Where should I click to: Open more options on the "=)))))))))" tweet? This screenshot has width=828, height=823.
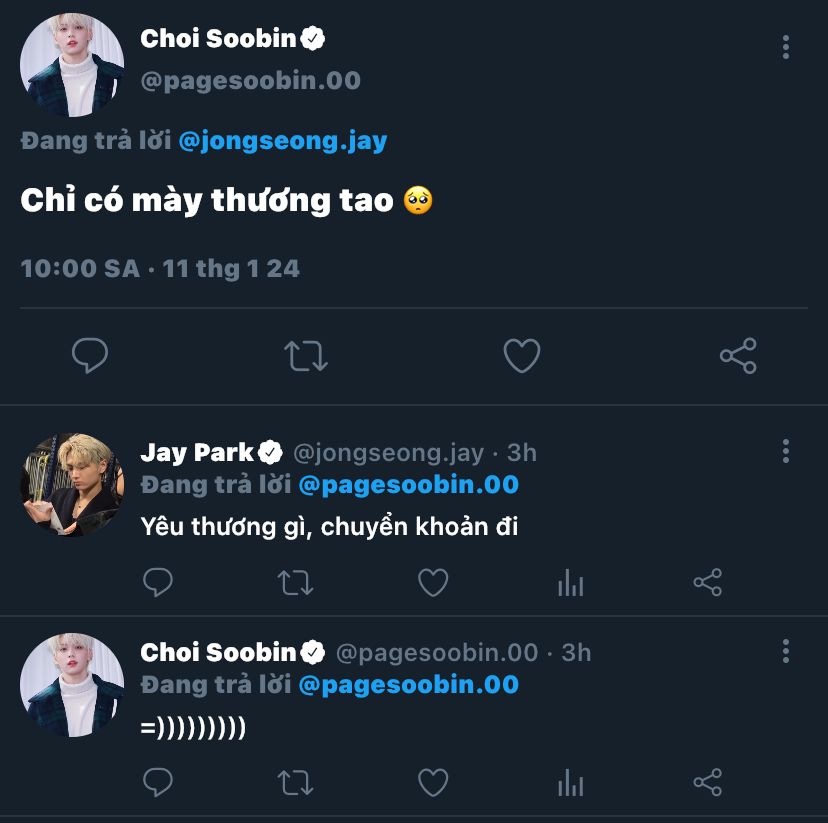click(786, 651)
